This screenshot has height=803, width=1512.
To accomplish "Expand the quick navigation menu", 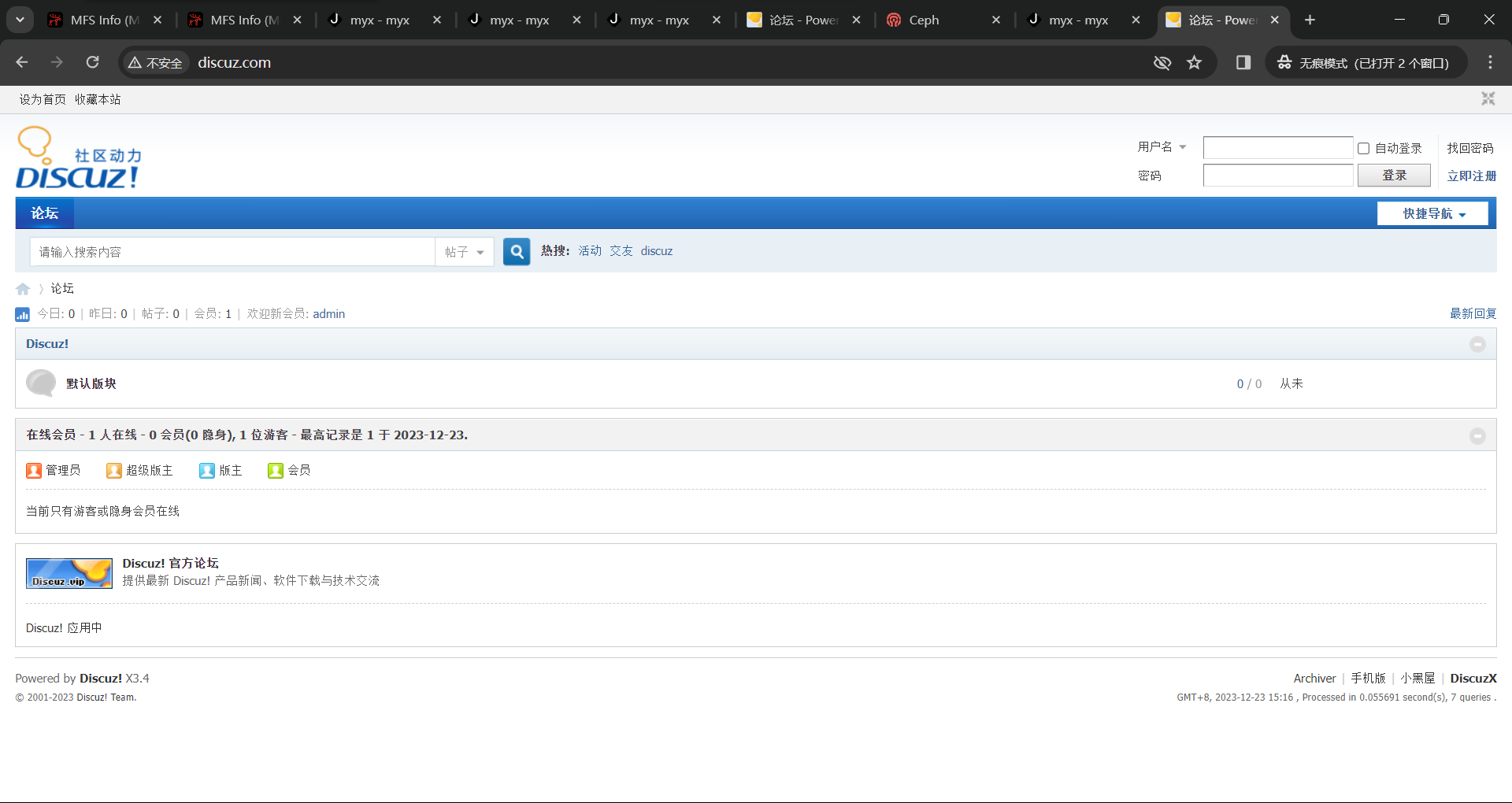I will point(1432,213).
